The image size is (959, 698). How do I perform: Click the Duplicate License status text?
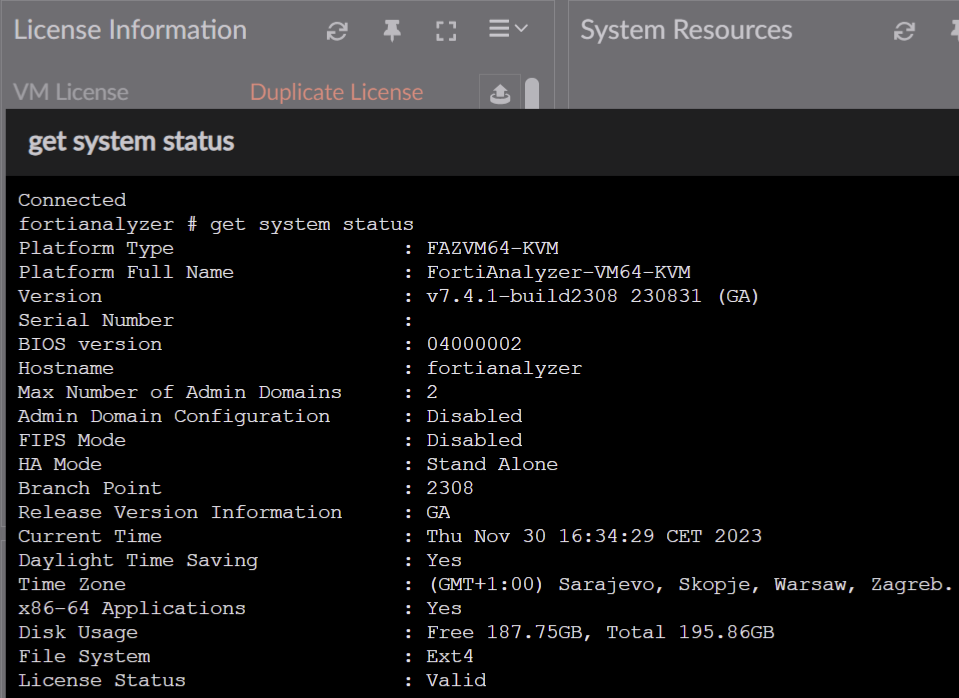tap(336, 93)
